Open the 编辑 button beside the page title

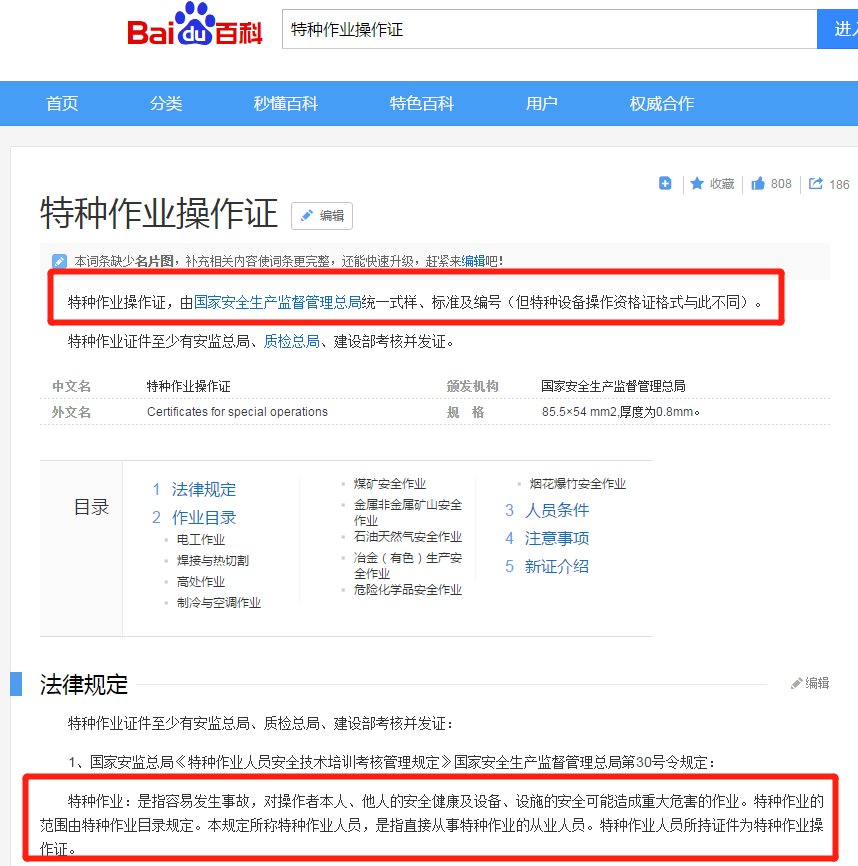[320, 216]
